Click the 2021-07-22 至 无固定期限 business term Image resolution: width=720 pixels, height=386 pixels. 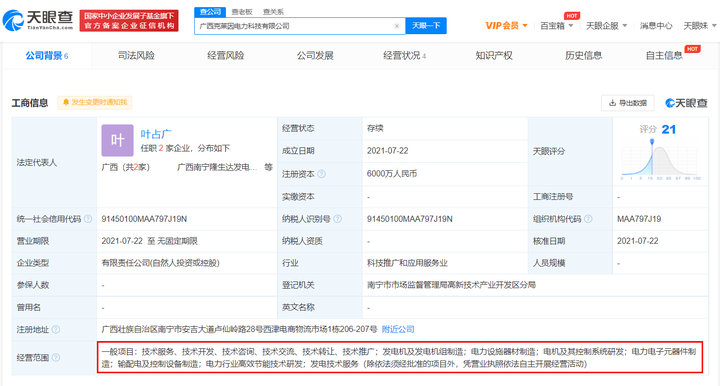149,241
